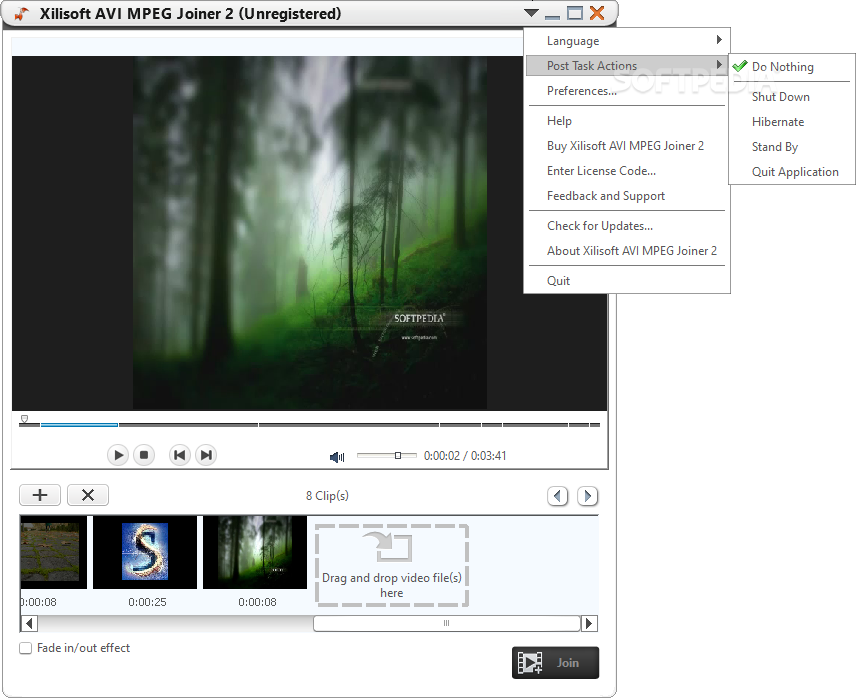Click the 0:00:02 / 0:03:41 time readout
Image resolution: width=856 pixels, height=698 pixels.
pyautogui.click(x=465, y=456)
